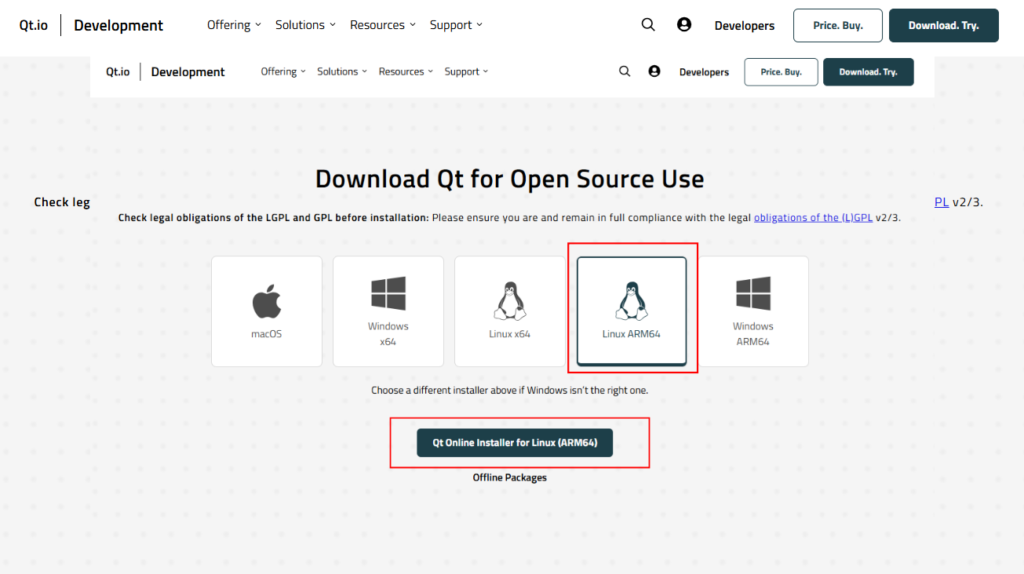The image size is (1024, 574).
Task: Expand the Solutions dropdown in the larger top header
Action: [x=305, y=25]
